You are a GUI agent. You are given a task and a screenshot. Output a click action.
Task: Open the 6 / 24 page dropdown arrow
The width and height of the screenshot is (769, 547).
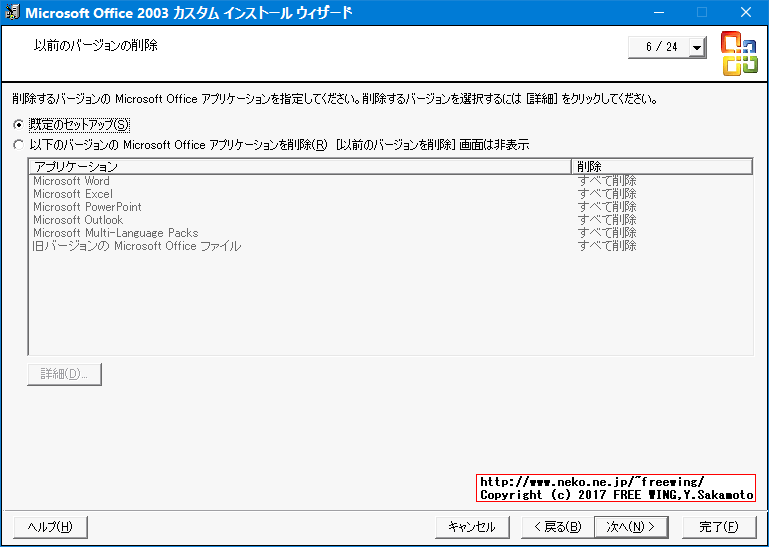tap(696, 48)
